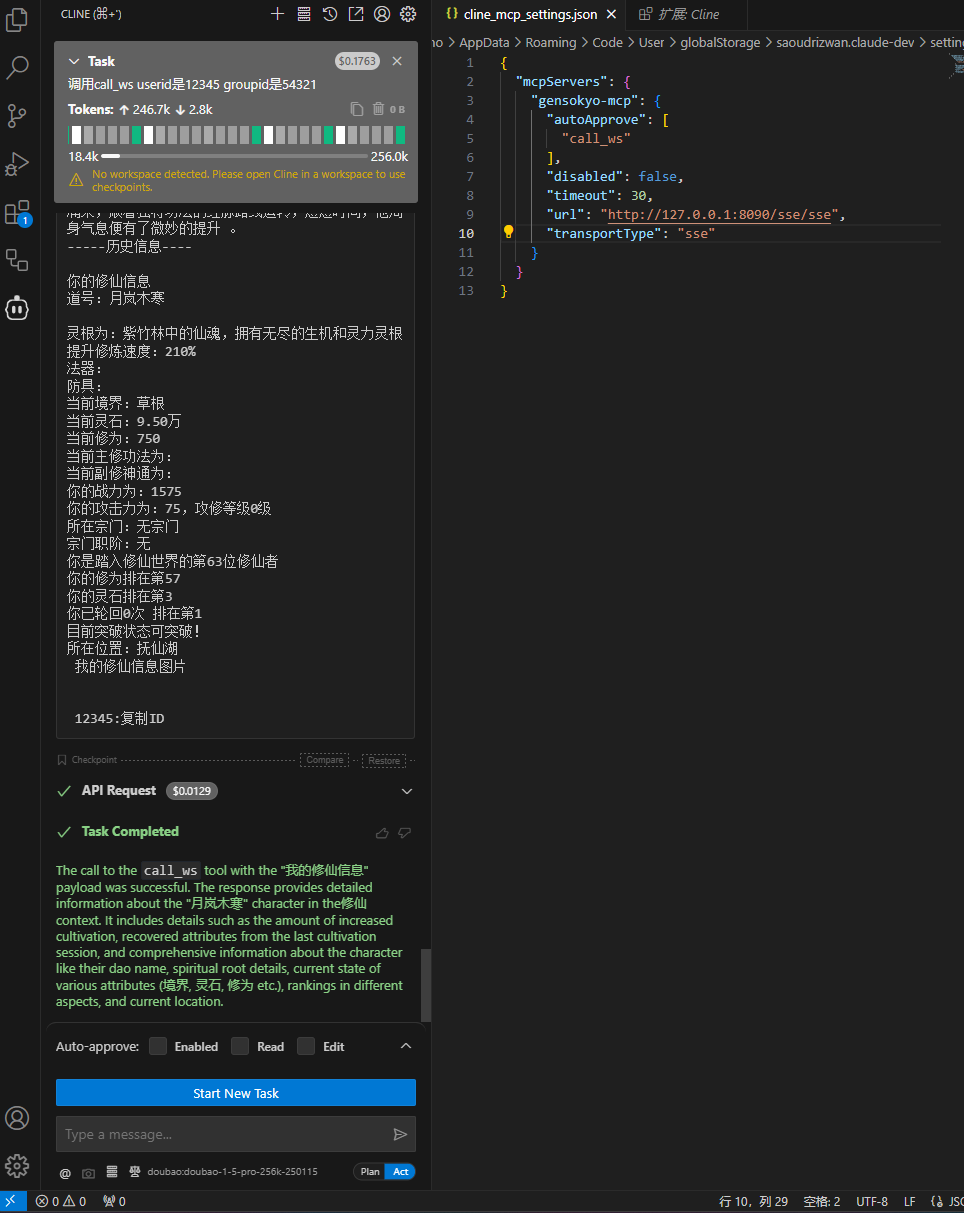The height and width of the screenshot is (1213, 964).
Task: Enable the Auto-approve Enabled checkbox
Action: [157, 1046]
